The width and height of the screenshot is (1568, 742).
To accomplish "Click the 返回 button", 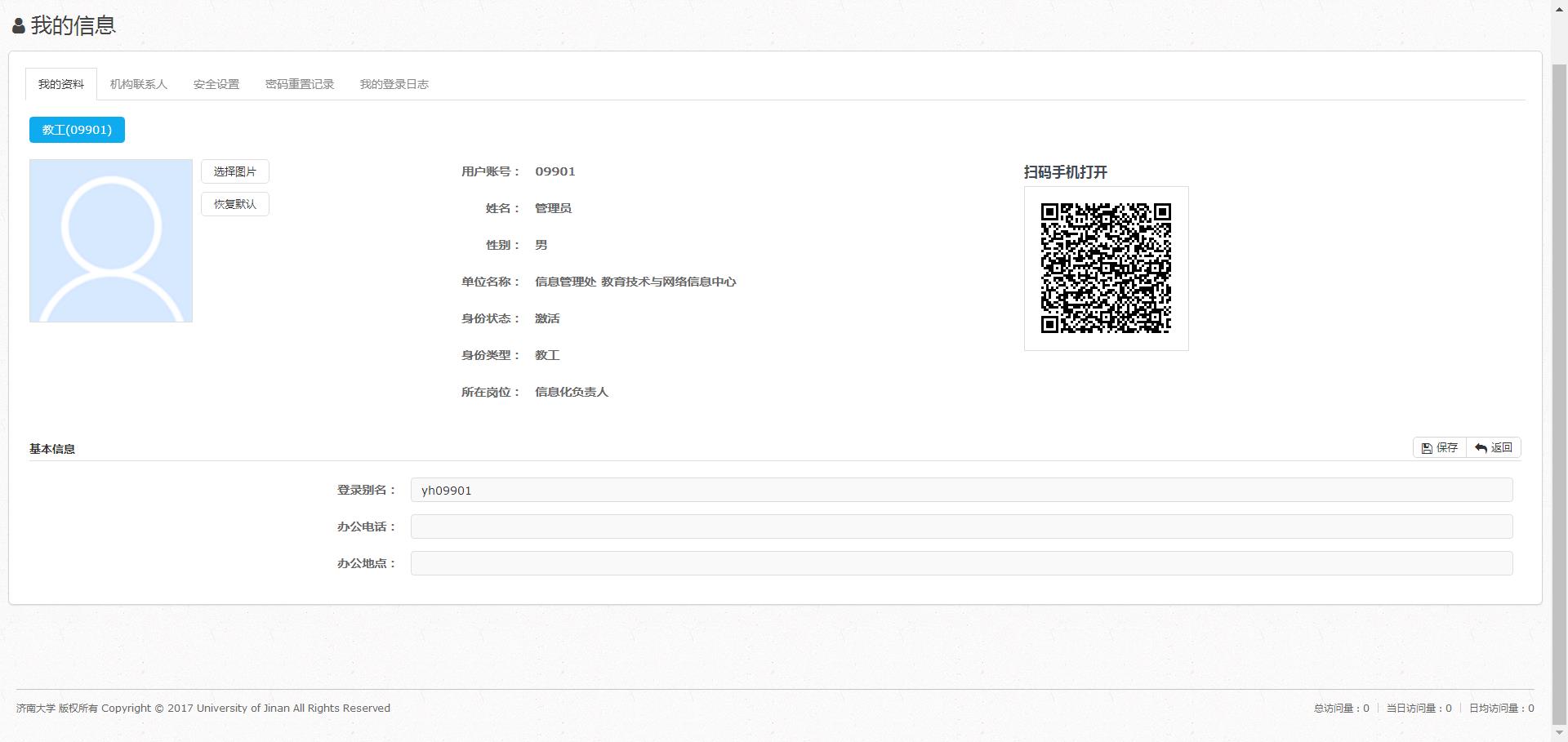I will click(x=1494, y=447).
